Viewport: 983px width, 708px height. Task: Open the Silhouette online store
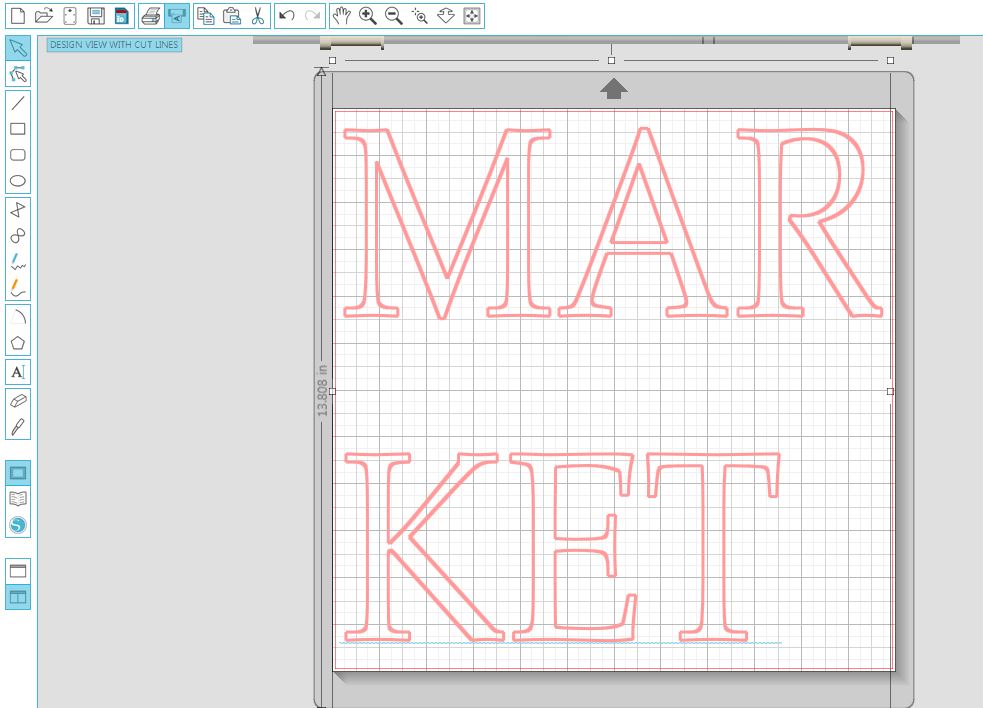(x=18, y=525)
